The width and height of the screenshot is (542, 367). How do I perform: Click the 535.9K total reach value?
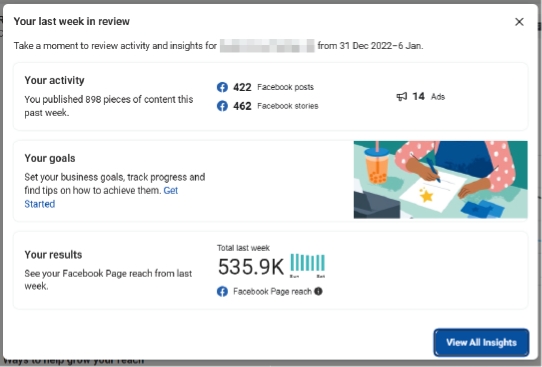[x=251, y=266]
